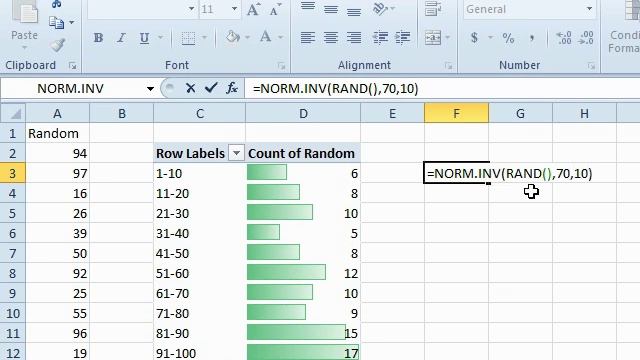Apply Percent Style

coord(508,38)
